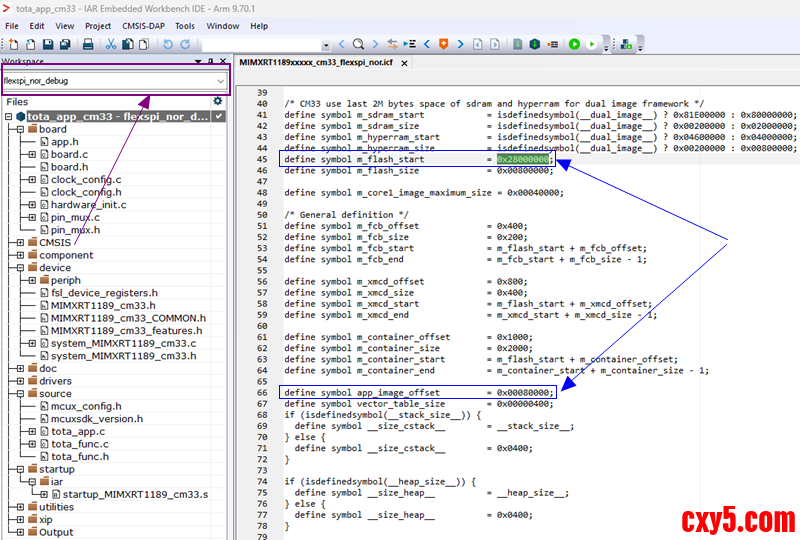Click the highlighted 0x28000000 value in editor
This screenshot has height=540, width=800.
pos(523,160)
